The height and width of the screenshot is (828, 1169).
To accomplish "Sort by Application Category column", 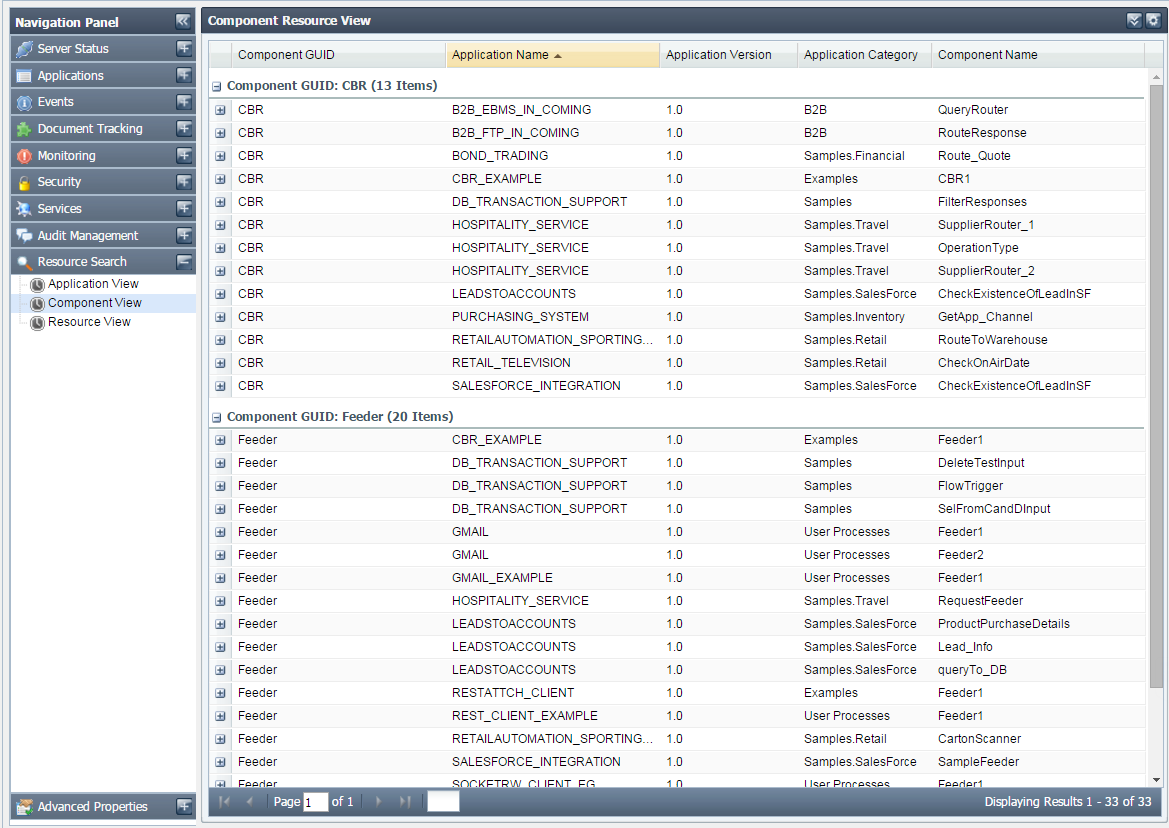I will (x=864, y=55).
